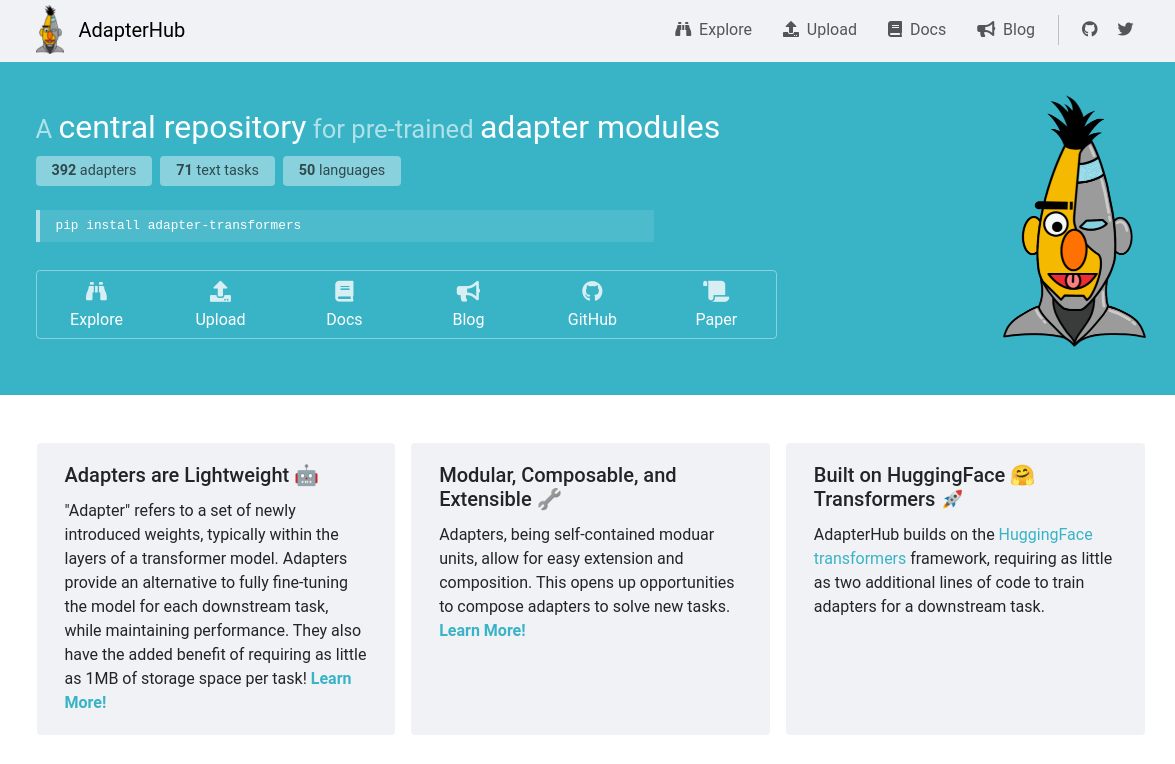Viewport: 1175px width, 764px height.
Task: Click the Upload label in hero button bar
Action: coord(220,319)
